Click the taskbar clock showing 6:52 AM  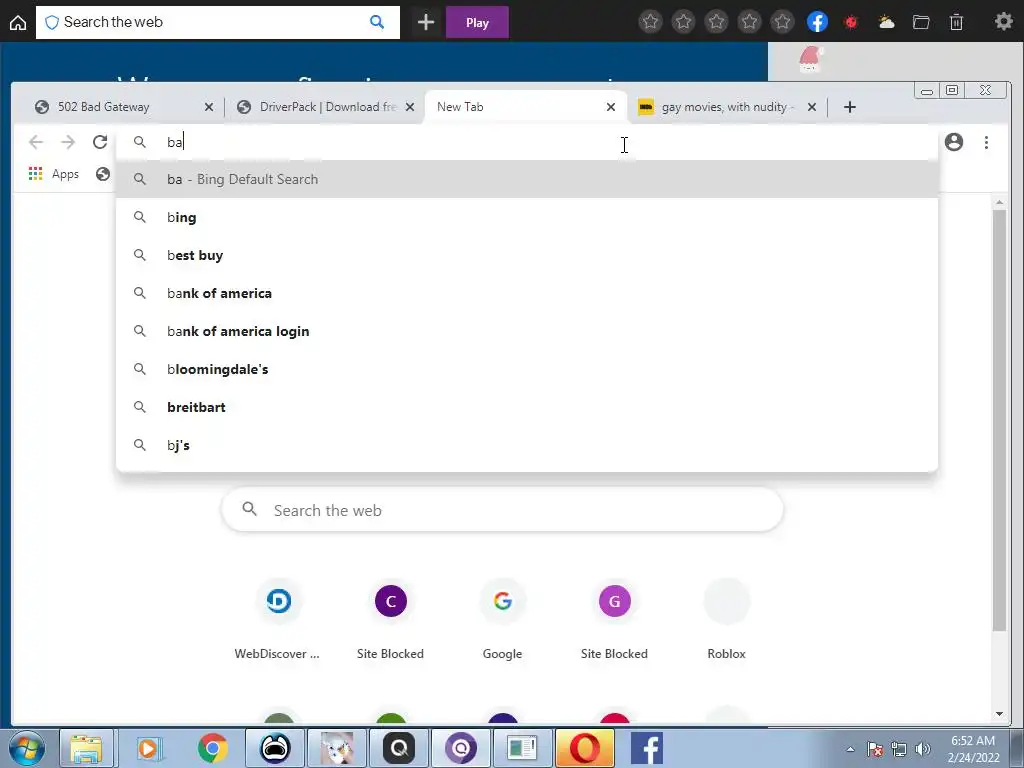tap(973, 749)
